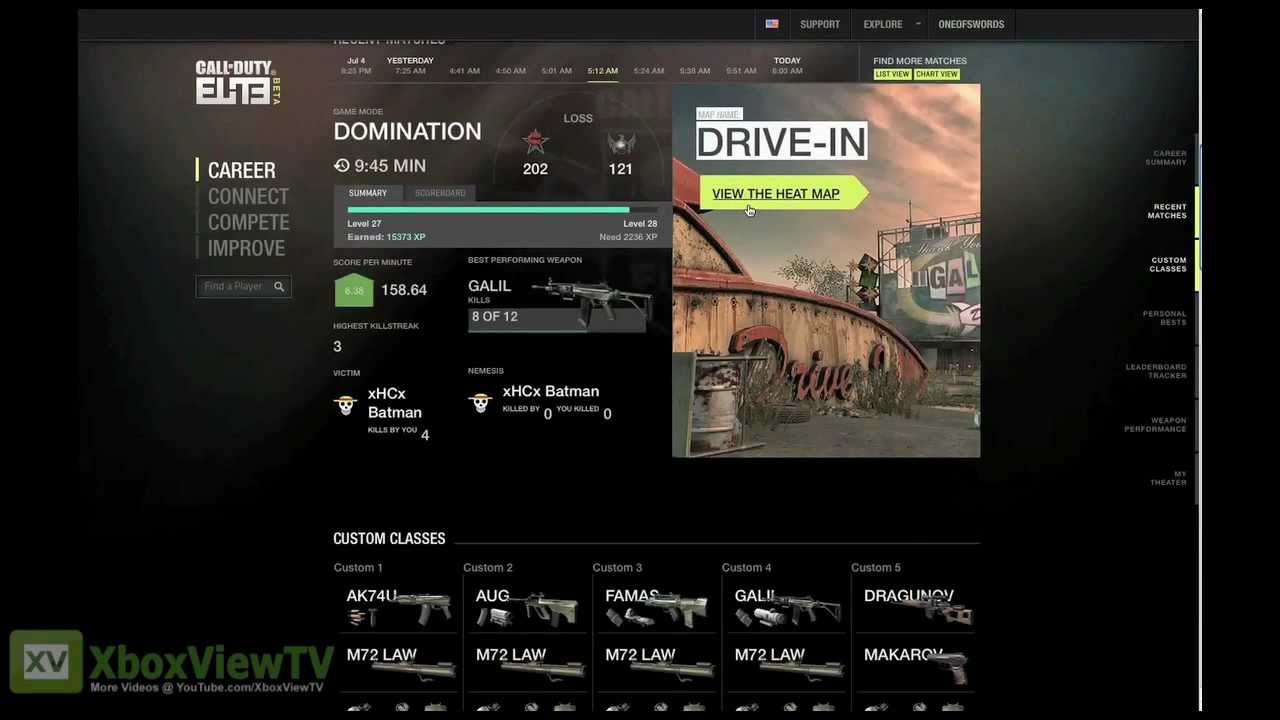Click the clock icon beside 9:45 MIN
Screen dimensions: 1280x720
[342, 166]
